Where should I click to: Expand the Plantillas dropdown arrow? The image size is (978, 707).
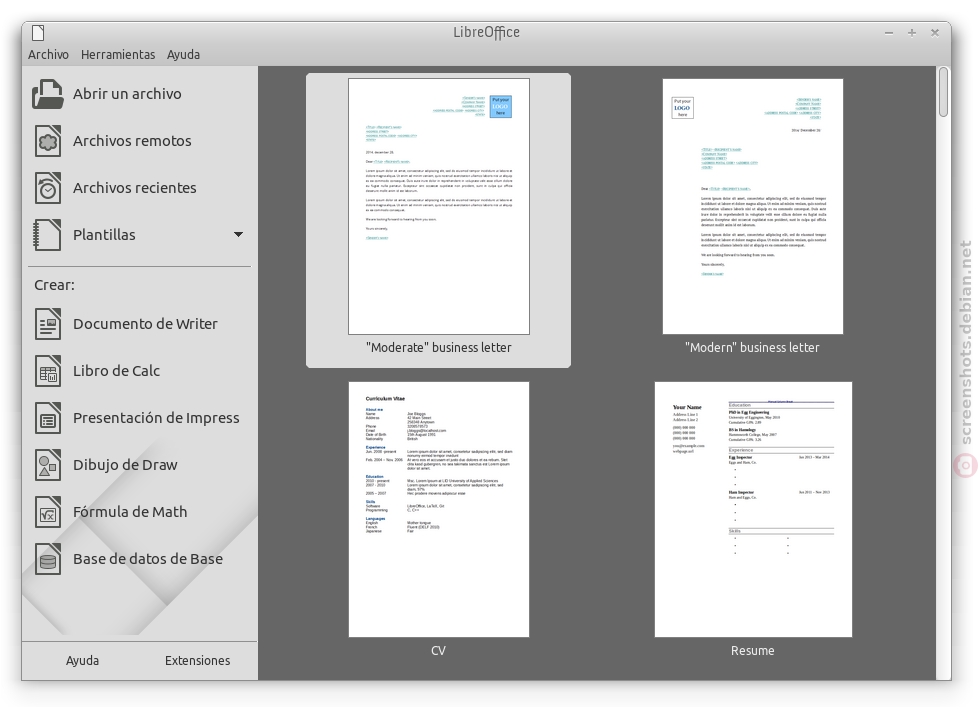[238, 234]
